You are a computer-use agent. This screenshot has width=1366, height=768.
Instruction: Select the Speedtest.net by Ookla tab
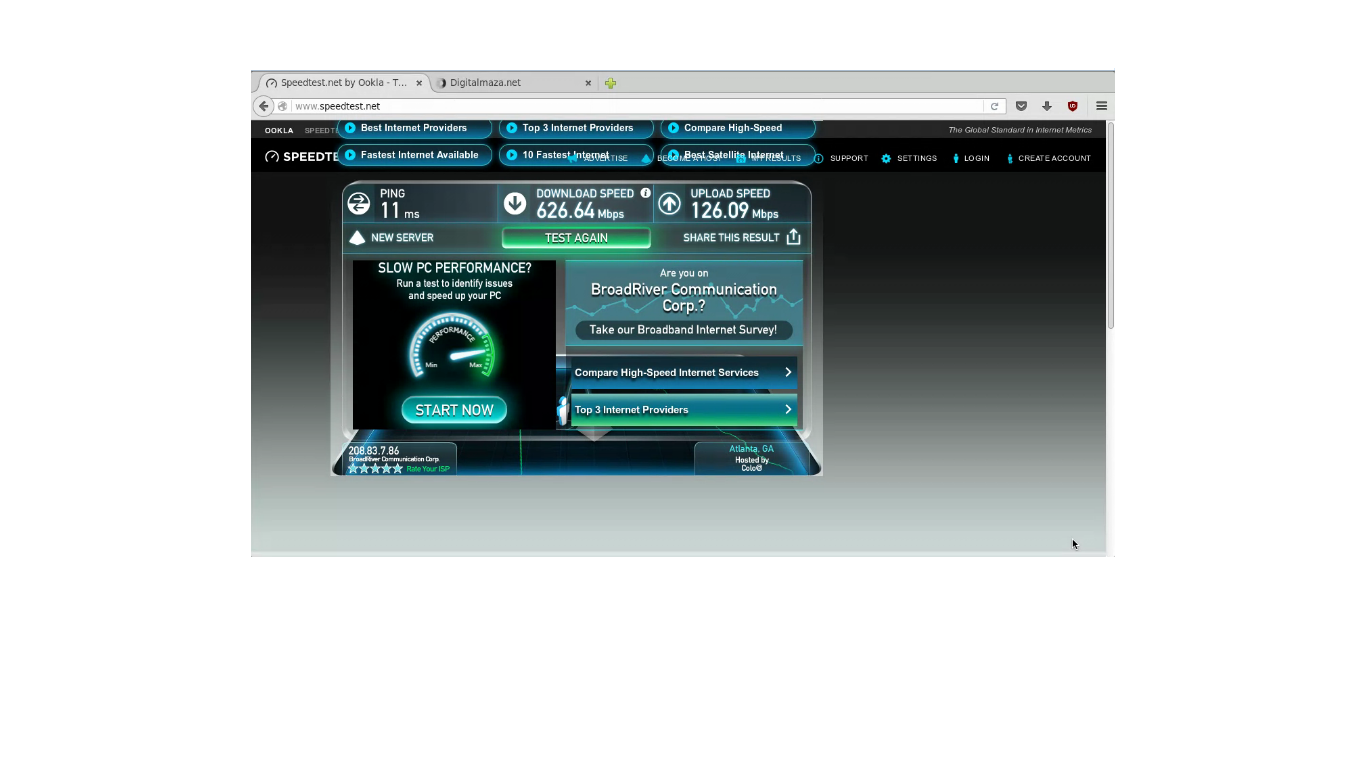click(345, 83)
